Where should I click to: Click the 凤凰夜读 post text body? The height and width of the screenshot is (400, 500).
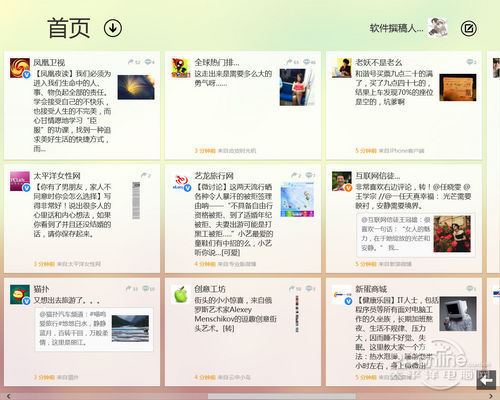point(72,111)
